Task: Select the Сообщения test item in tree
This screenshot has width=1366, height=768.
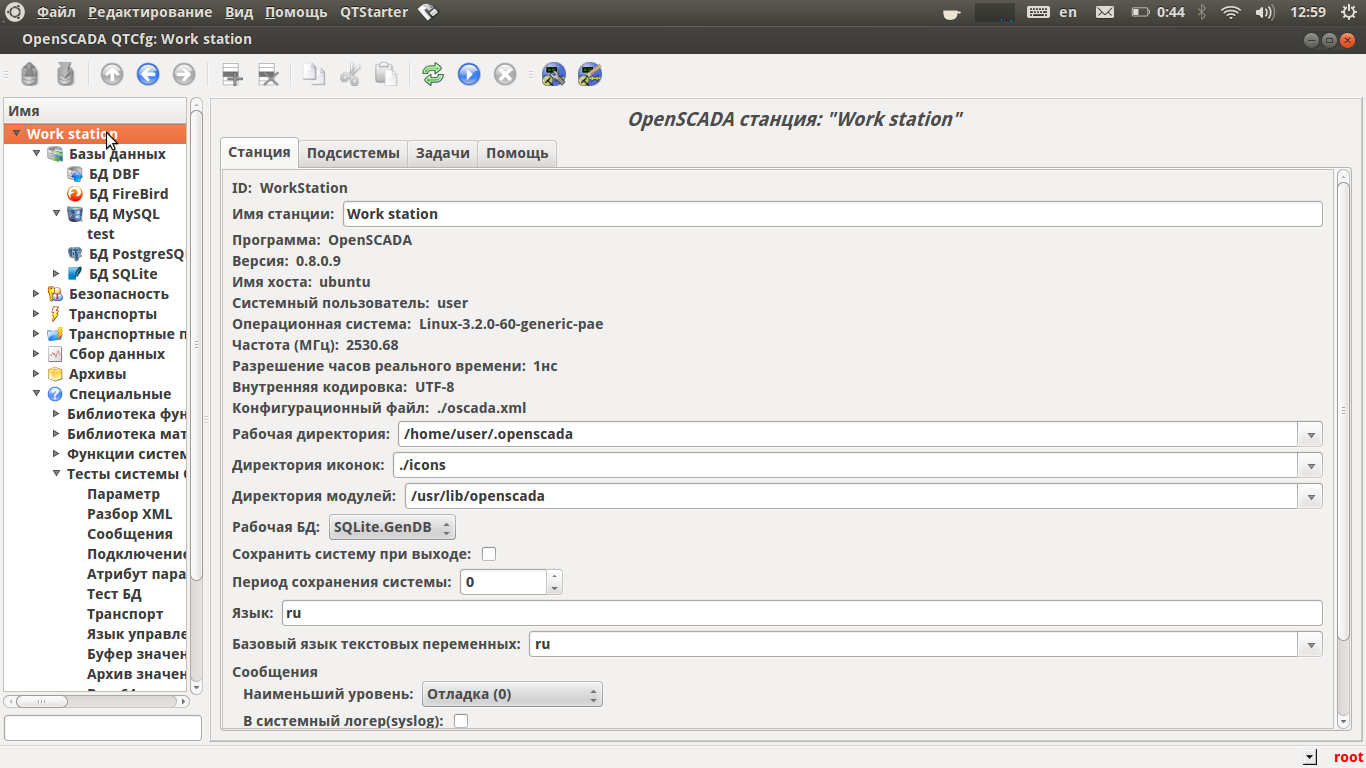Action: point(129,534)
